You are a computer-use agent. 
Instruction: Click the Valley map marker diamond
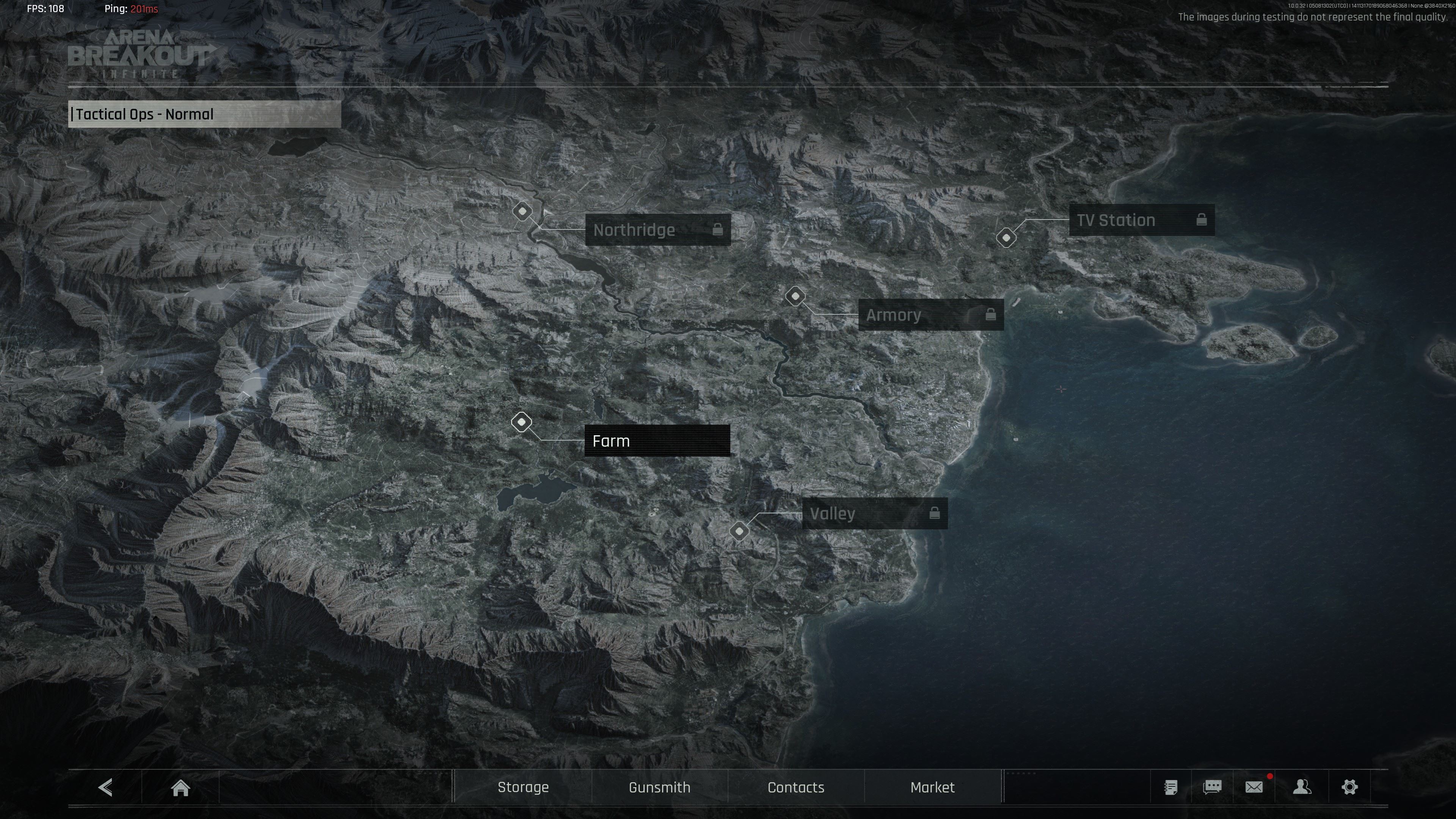coord(739,531)
